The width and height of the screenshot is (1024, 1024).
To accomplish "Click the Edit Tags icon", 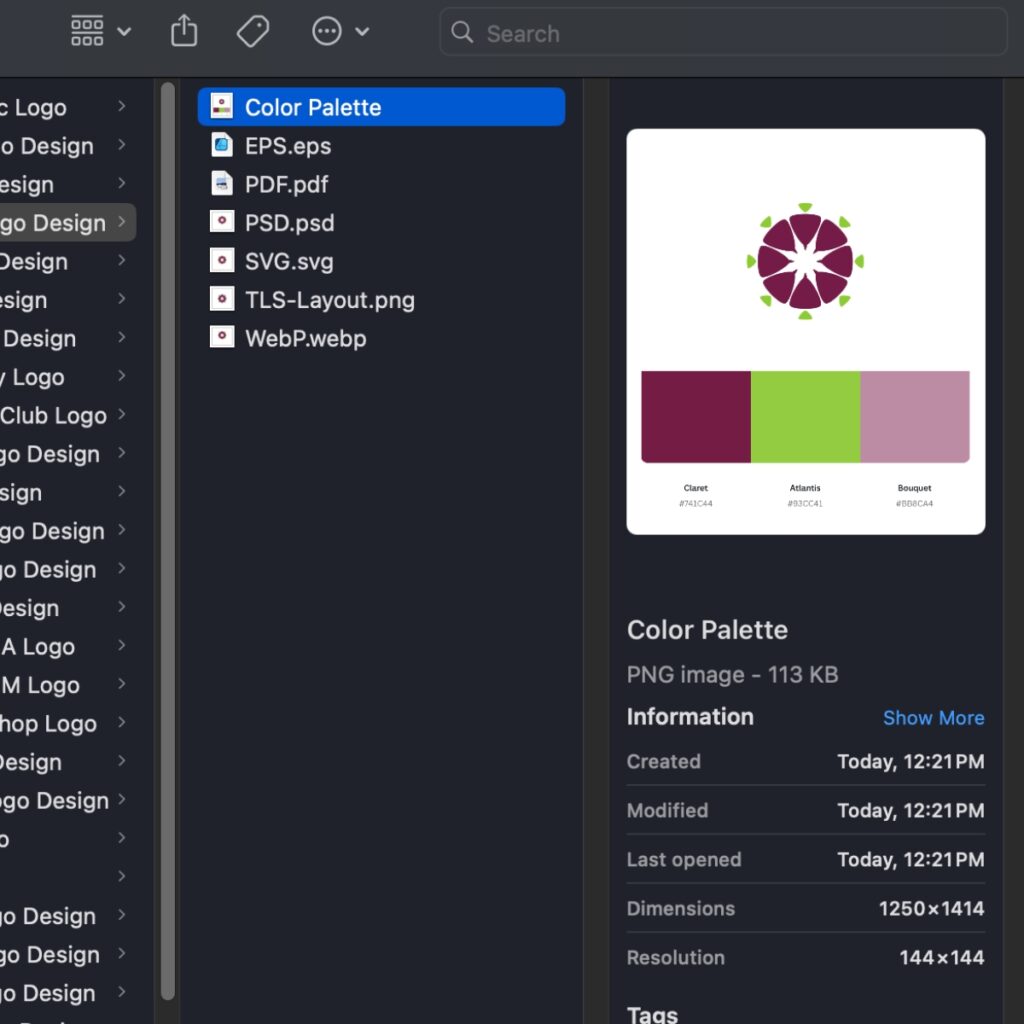I will [x=252, y=32].
